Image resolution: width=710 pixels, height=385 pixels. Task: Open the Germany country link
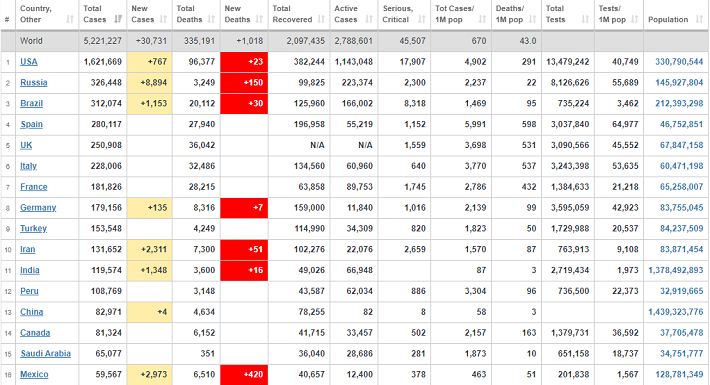pyautogui.click(x=38, y=207)
